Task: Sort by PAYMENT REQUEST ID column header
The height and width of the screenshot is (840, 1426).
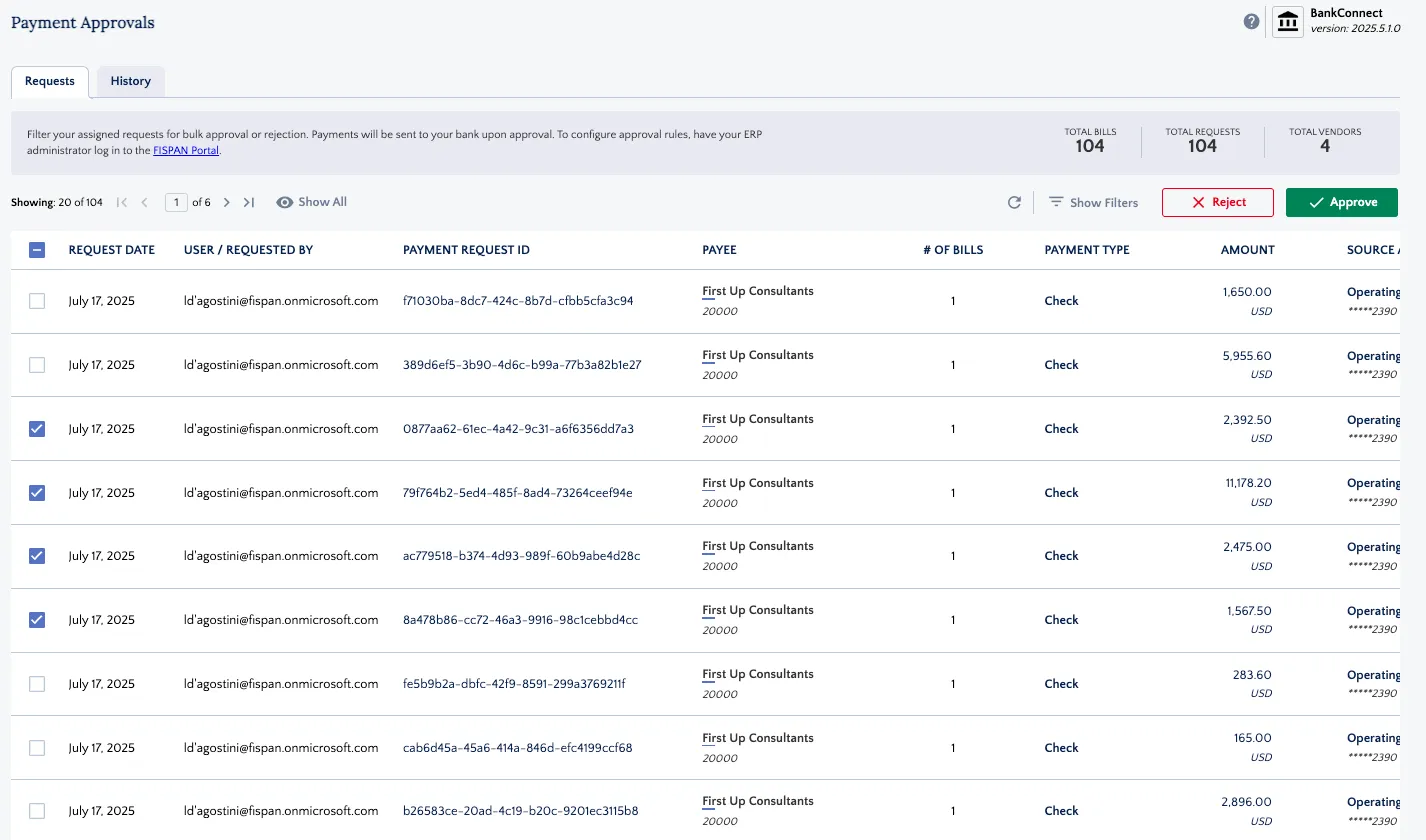Action: pos(466,250)
